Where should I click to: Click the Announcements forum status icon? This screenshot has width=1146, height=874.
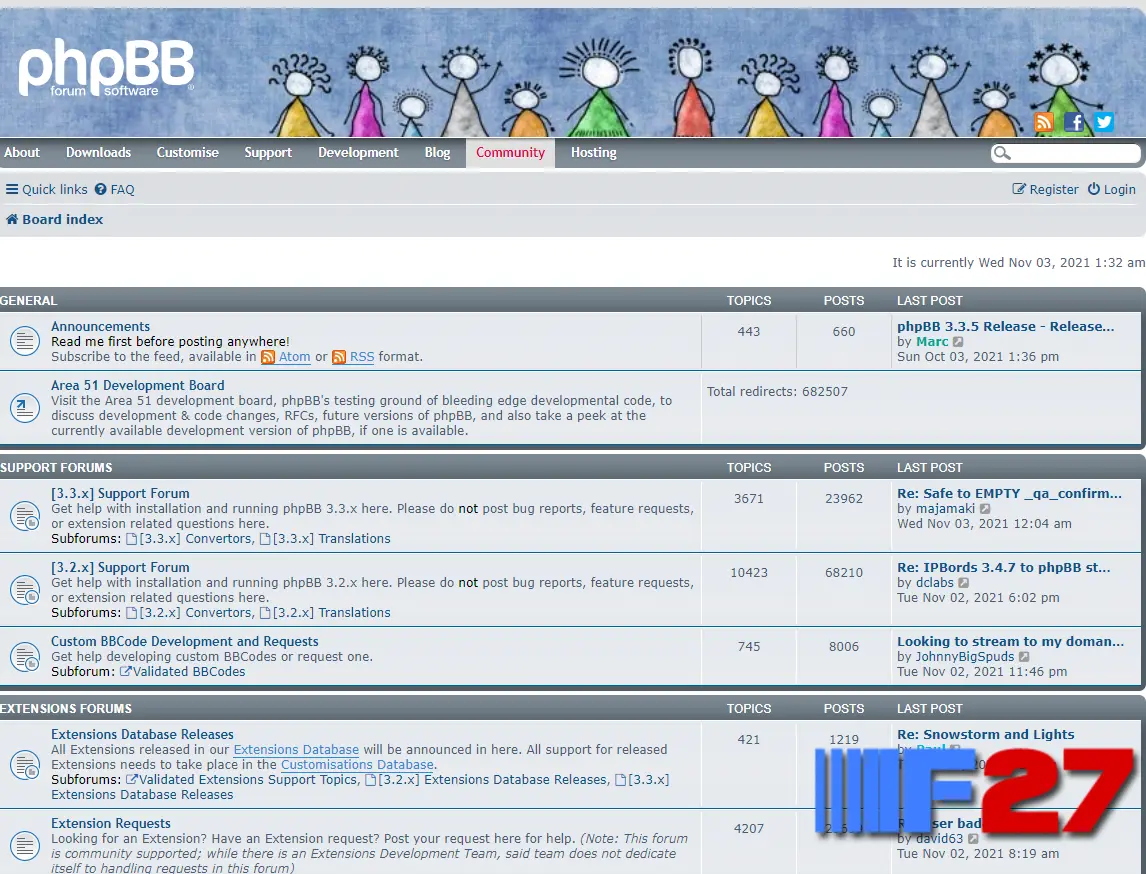[x=24, y=341]
